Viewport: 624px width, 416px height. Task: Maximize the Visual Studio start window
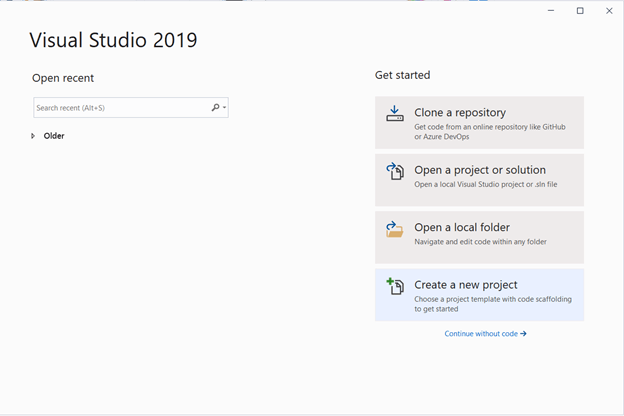(x=580, y=11)
